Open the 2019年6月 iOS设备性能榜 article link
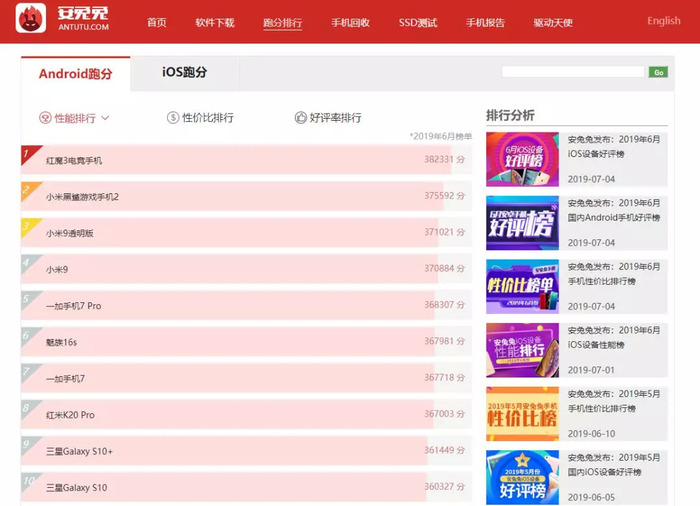Viewport: 700px width, 506px height. pos(614,338)
